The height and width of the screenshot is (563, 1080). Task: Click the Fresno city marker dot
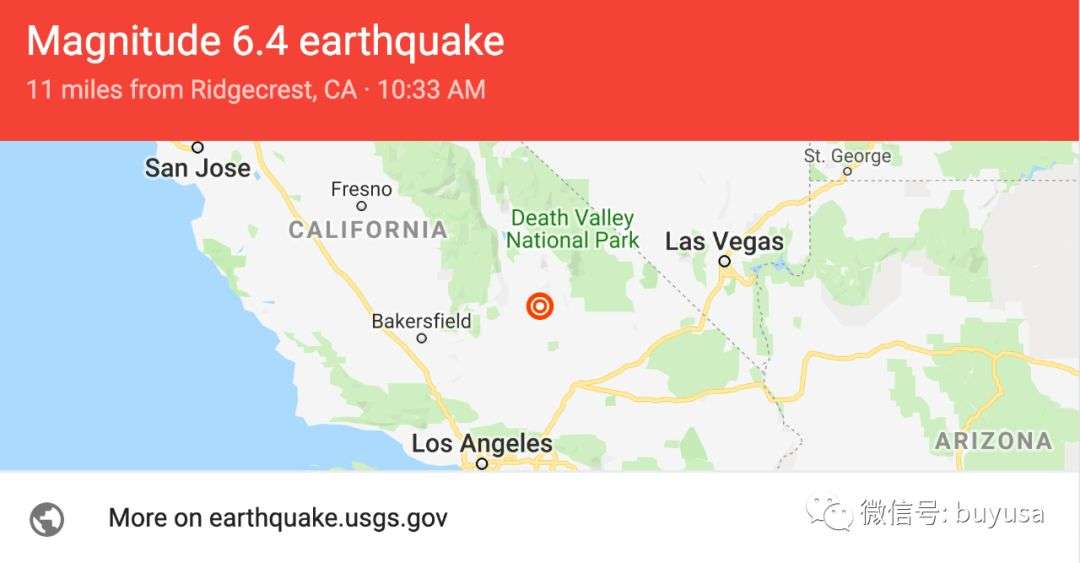tap(362, 206)
